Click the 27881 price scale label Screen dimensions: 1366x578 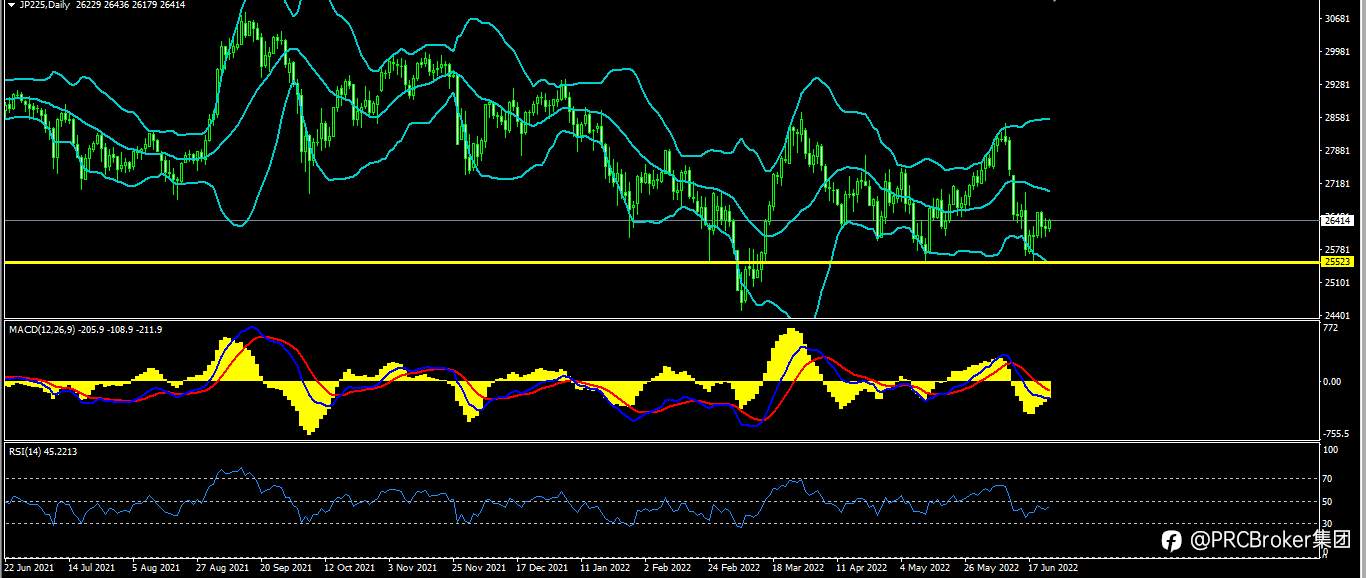point(1336,151)
